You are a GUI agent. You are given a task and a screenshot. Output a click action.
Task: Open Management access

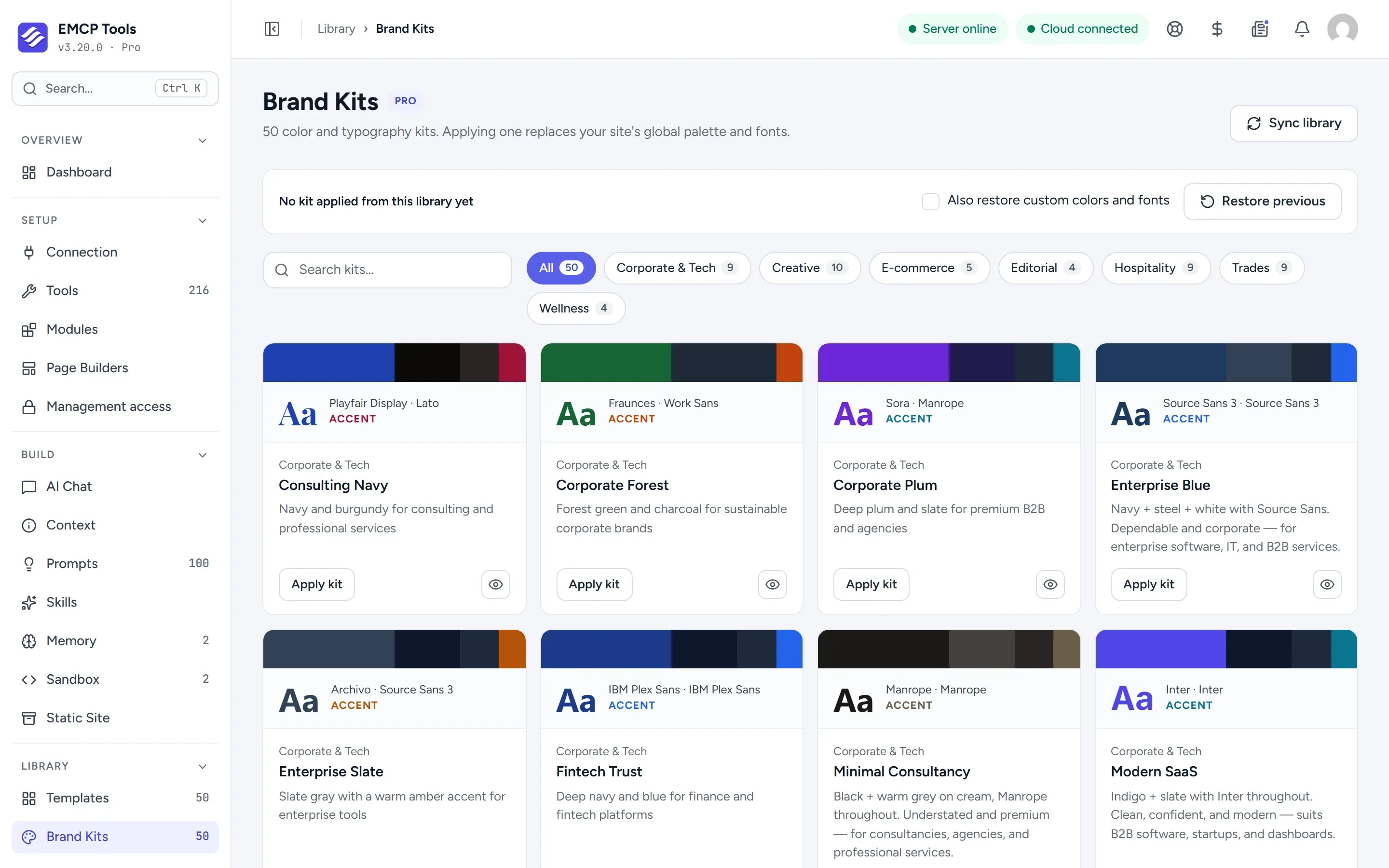click(x=115, y=407)
